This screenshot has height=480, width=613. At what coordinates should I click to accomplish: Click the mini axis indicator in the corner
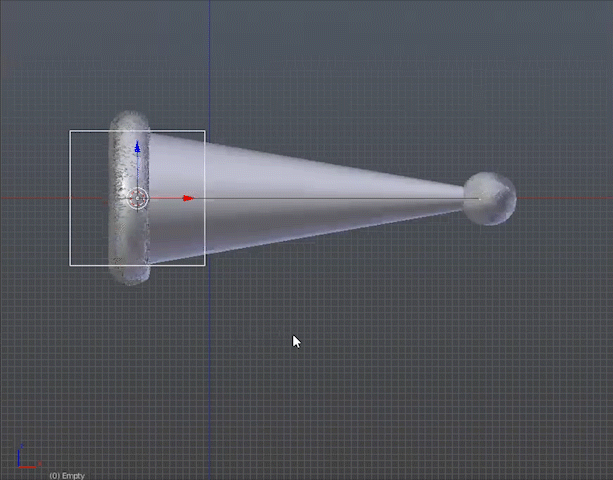(x=29, y=456)
